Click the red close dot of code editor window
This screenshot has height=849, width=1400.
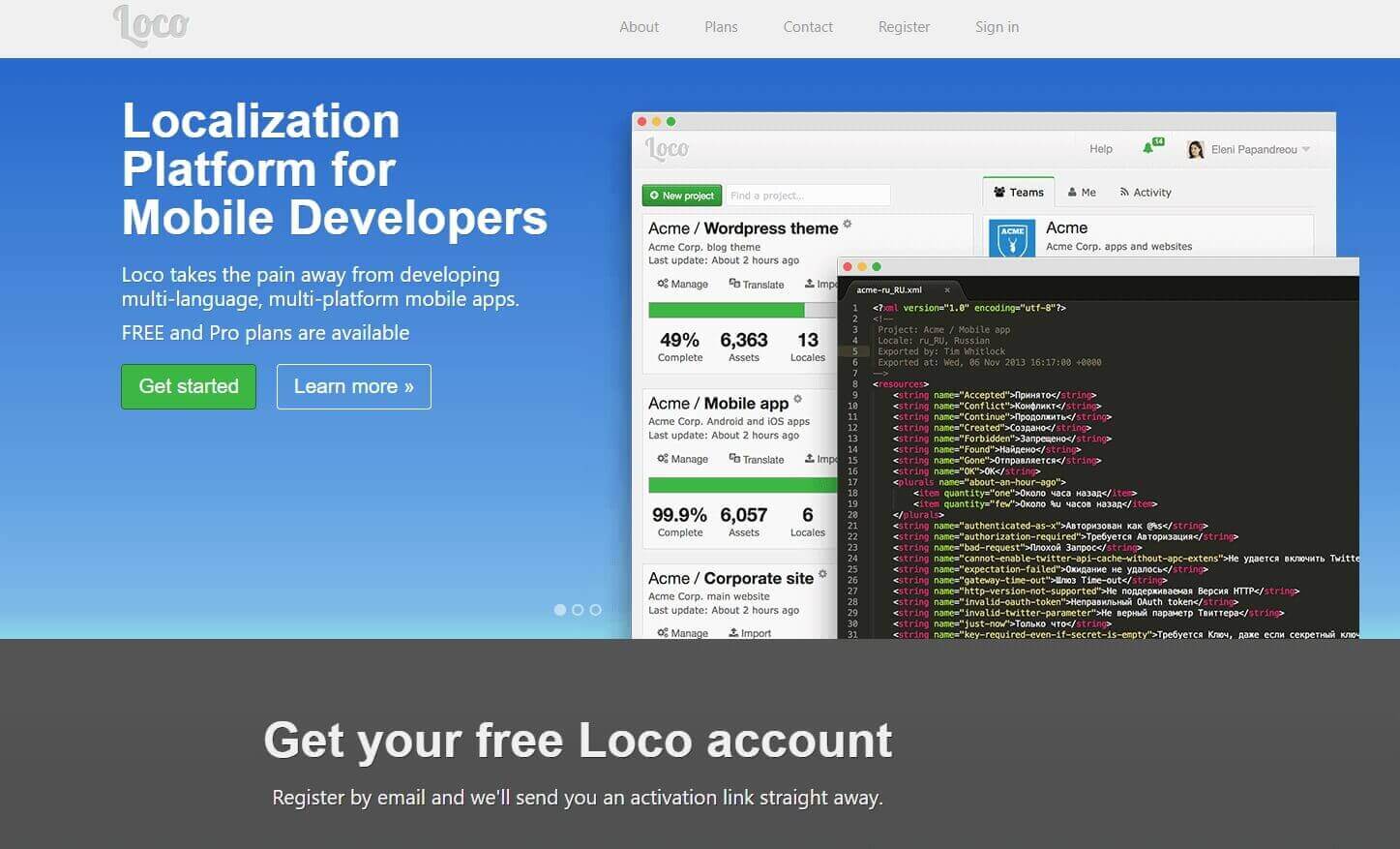[x=847, y=266]
